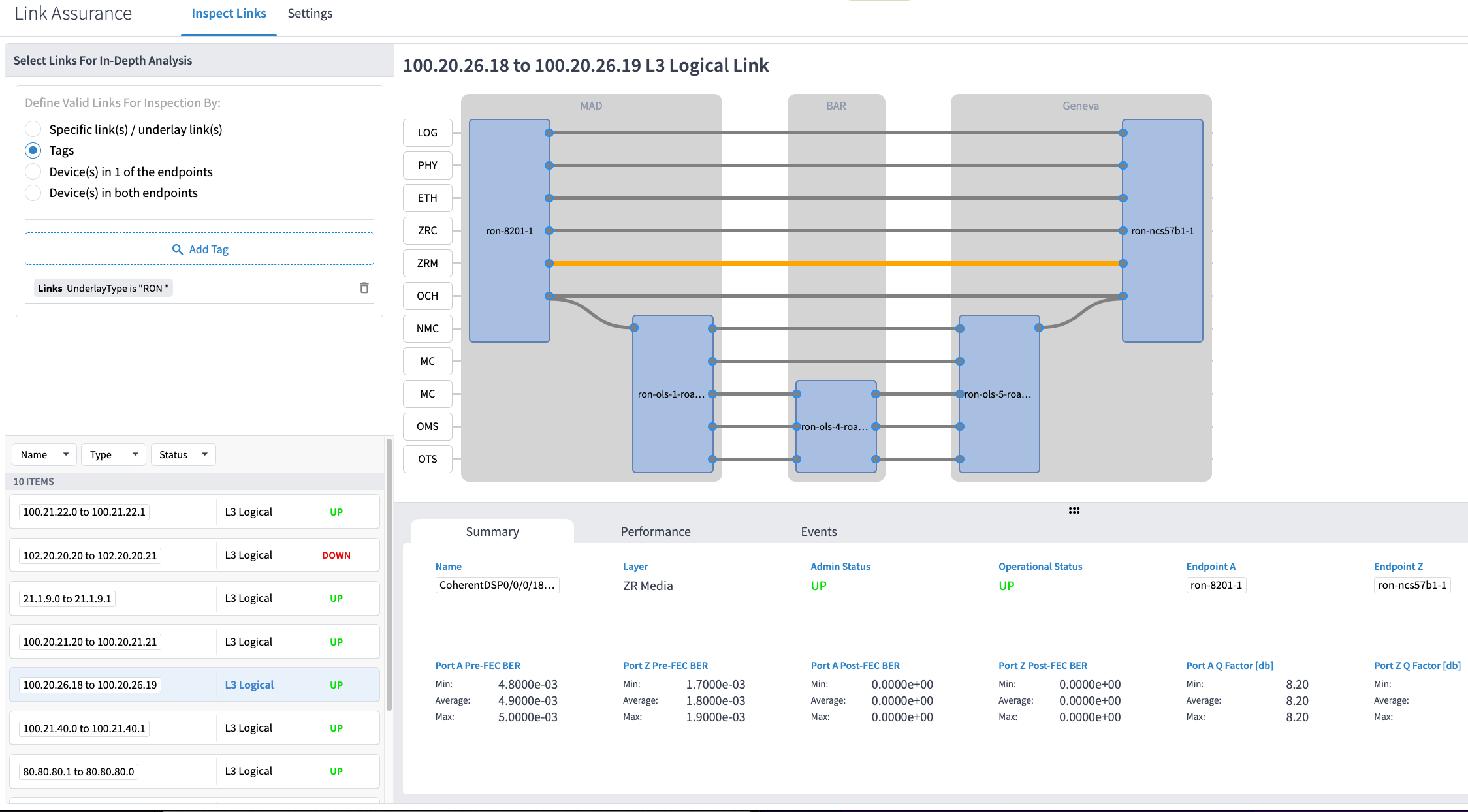Viewport: 1468px width, 812px height.
Task: Choose Device(s) in both endpoints radio
Action: tap(33, 193)
